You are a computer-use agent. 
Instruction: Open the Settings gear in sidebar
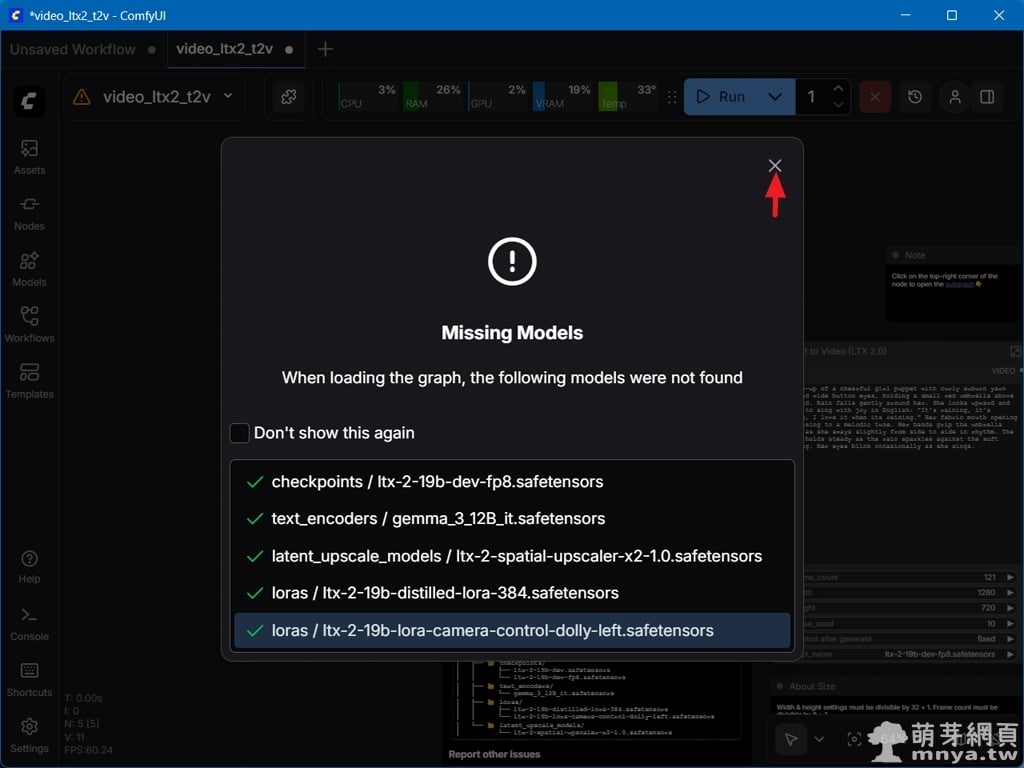click(x=29, y=734)
